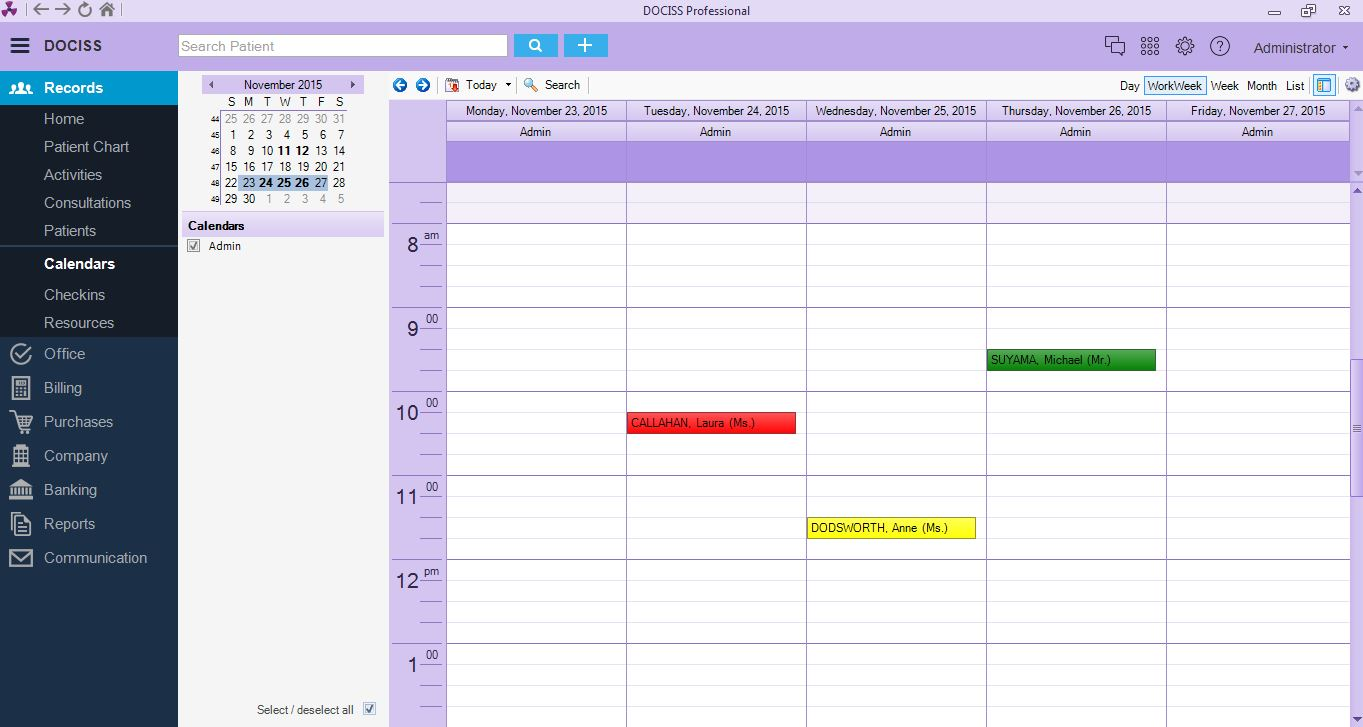
Task: Open Resources in the sidebar
Action: [79, 323]
